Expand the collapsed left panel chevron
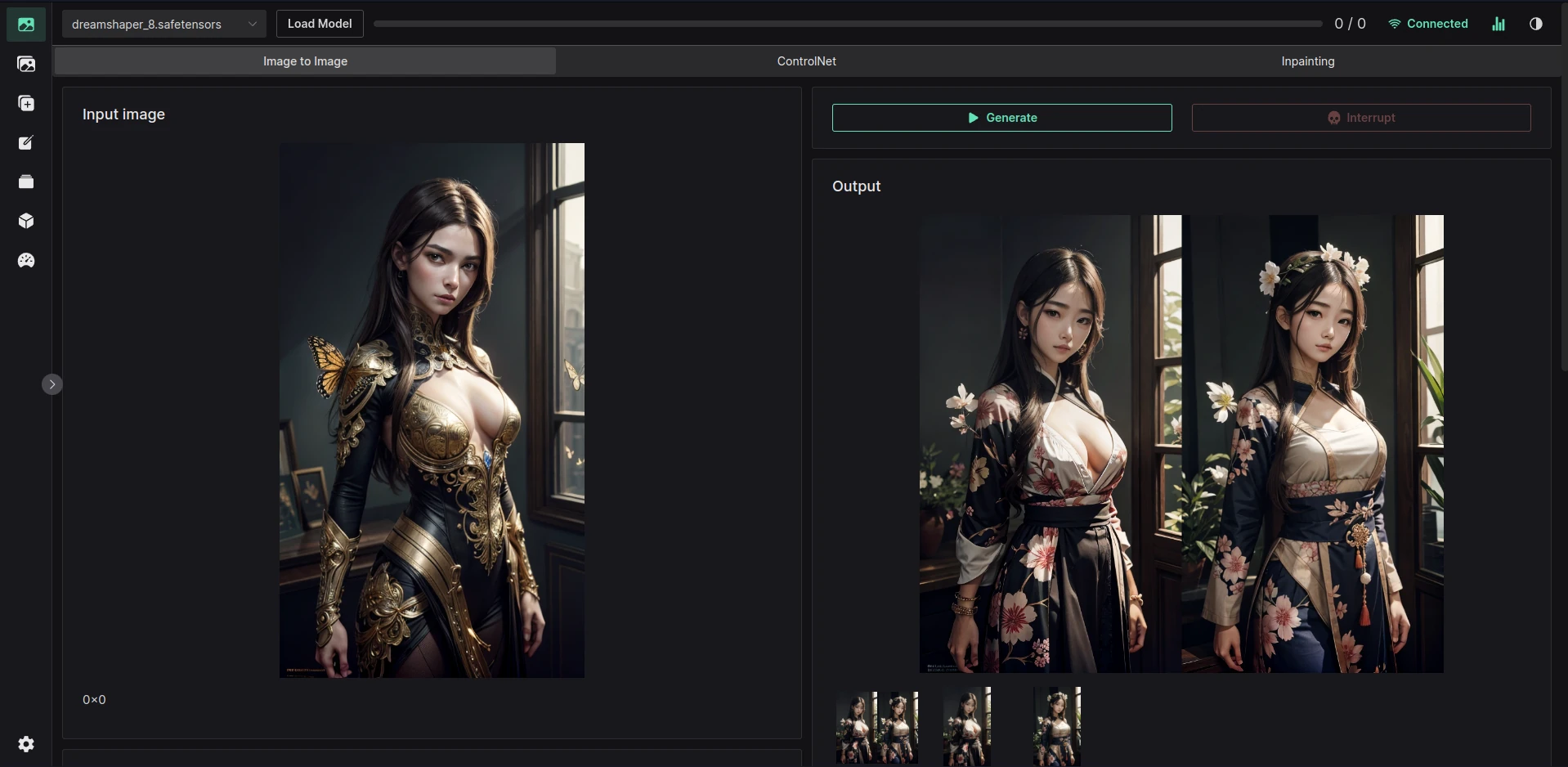This screenshot has width=1568, height=767. tap(52, 383)
